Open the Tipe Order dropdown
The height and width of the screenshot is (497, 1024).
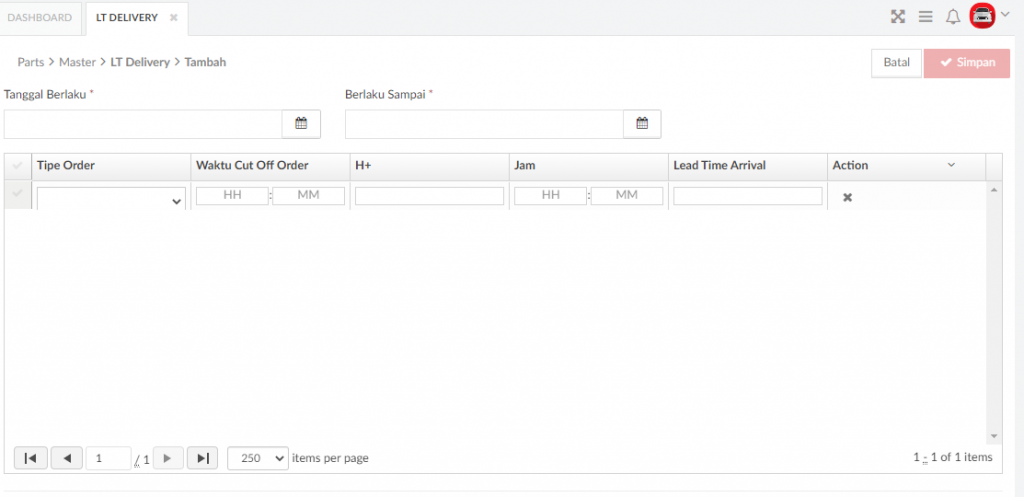coord(112,199)
